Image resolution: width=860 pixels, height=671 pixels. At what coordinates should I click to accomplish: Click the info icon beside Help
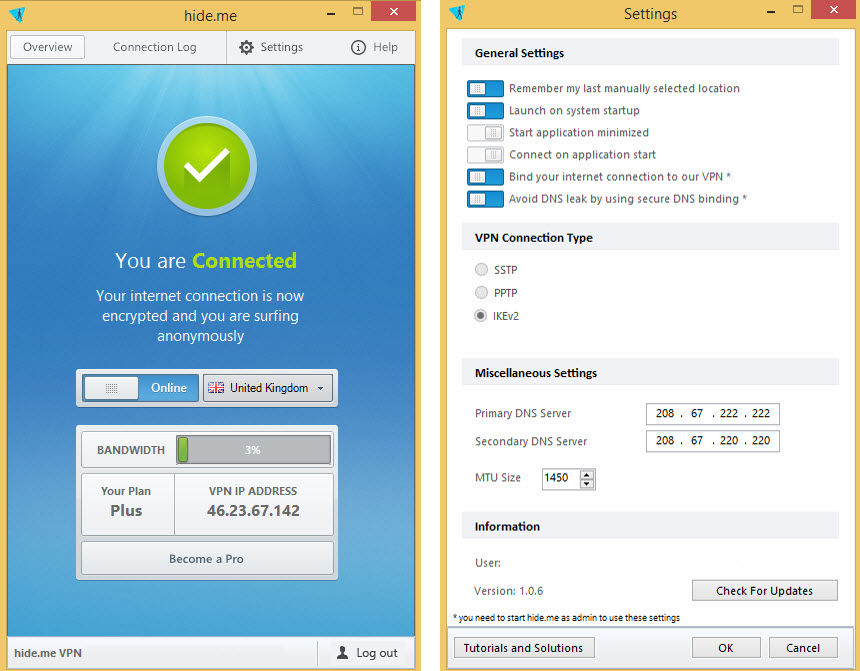[x=358, y=47]
